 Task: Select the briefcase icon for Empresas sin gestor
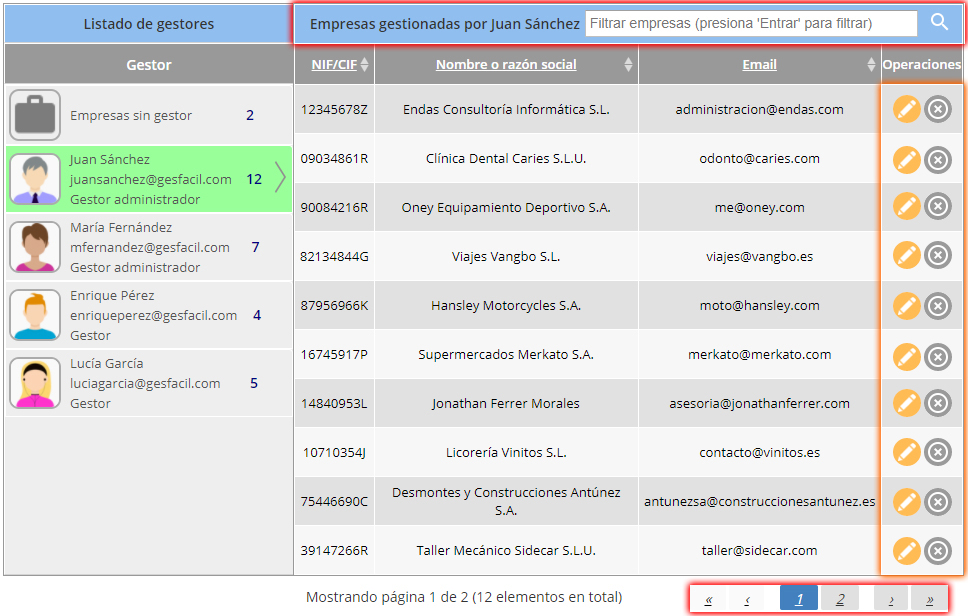[x=35, y=115]
